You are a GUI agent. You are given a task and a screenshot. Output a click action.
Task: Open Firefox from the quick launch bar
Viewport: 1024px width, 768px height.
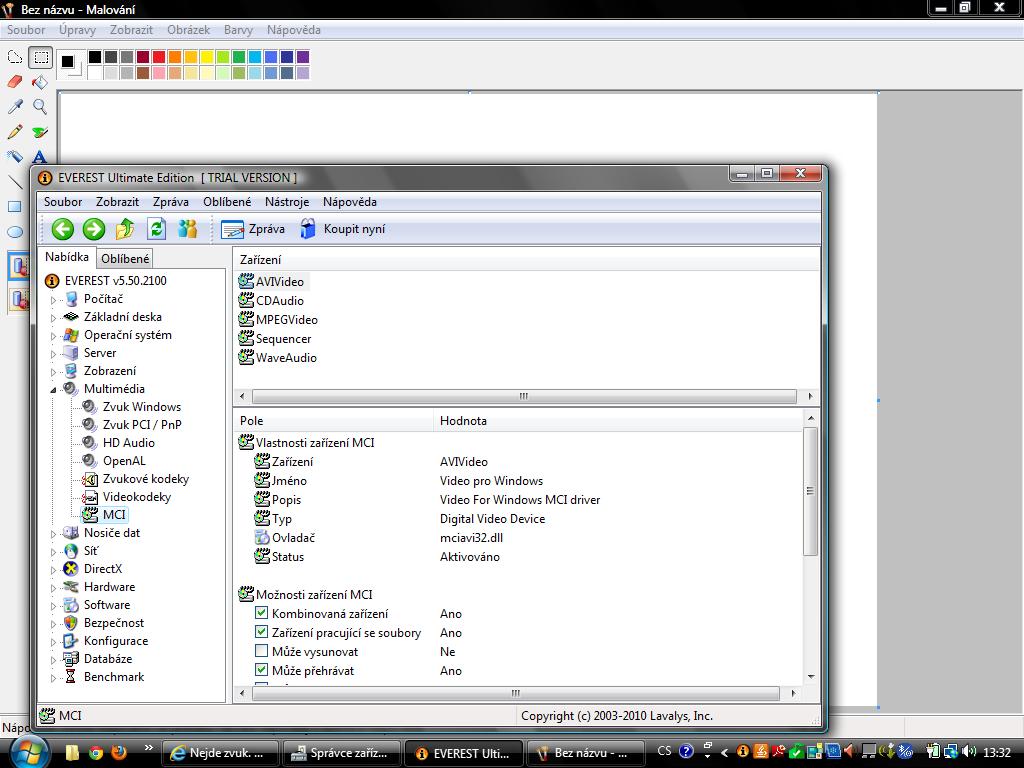point(118,752)
